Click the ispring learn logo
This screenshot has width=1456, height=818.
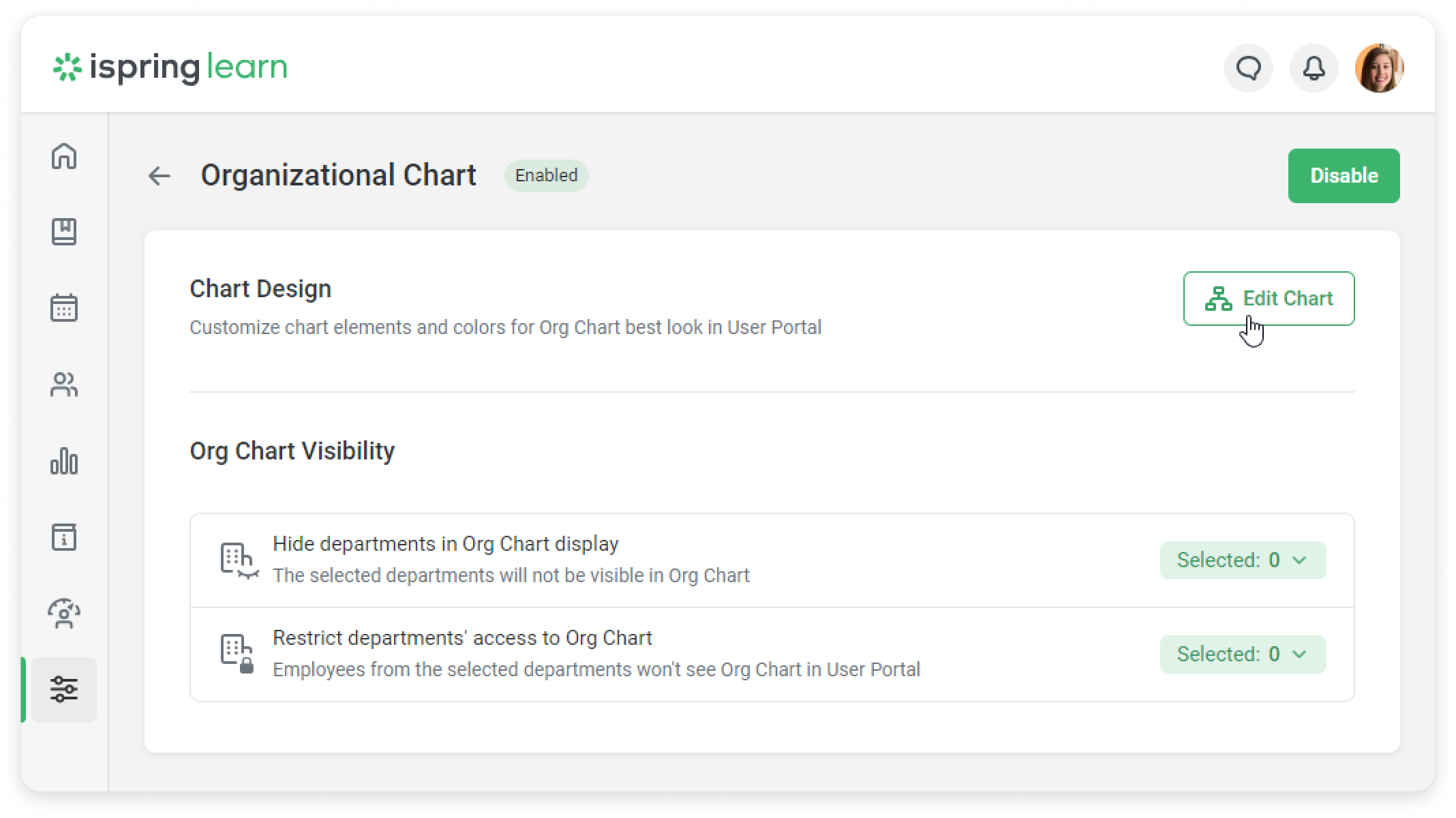(x=170, y=67)
